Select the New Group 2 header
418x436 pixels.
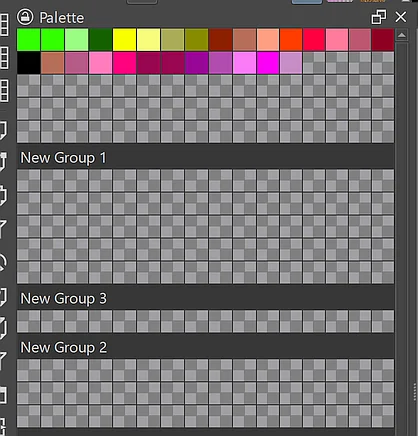(205, 347)
